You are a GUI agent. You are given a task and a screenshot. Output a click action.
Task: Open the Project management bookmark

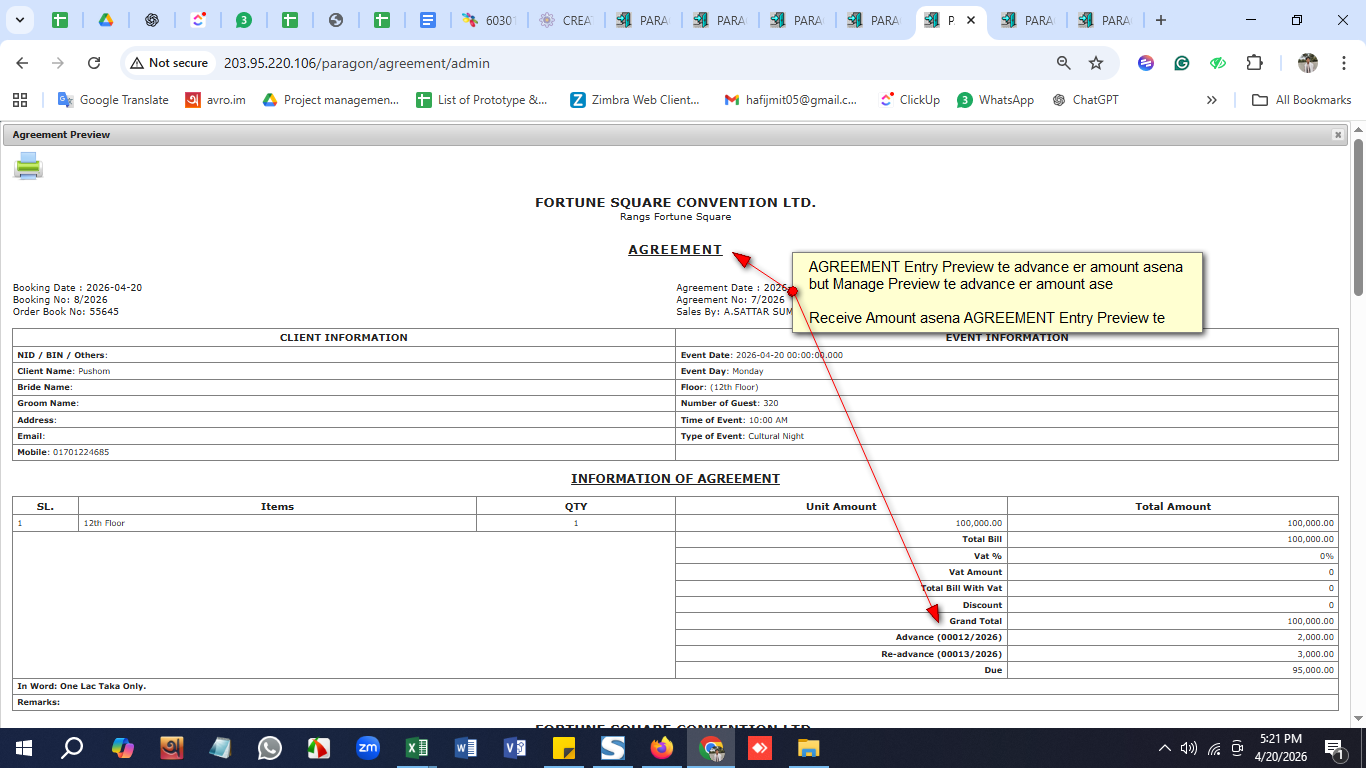point(330,100)
